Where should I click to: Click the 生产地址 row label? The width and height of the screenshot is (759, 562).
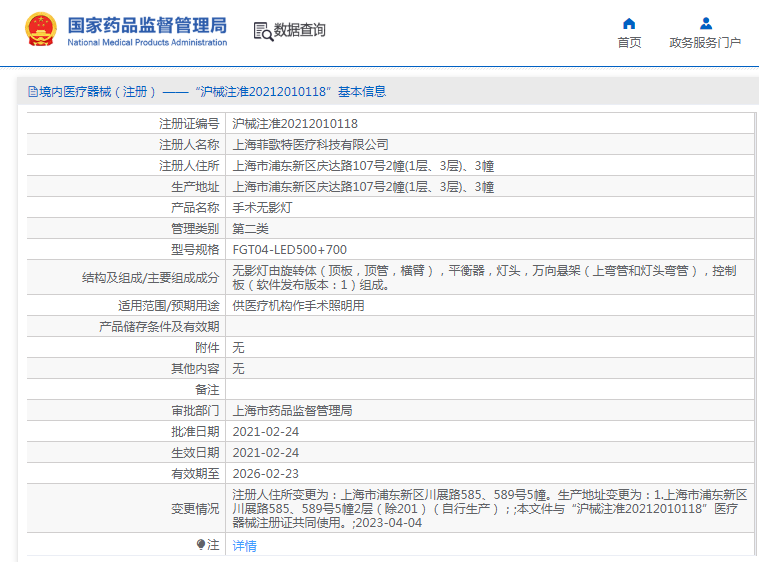tap(195, 187)
